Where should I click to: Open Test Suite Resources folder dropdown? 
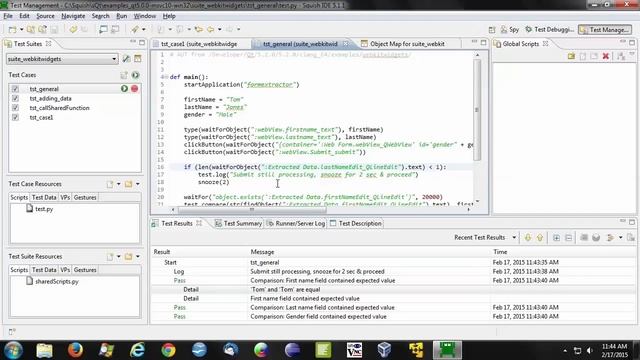pos(138,257)
